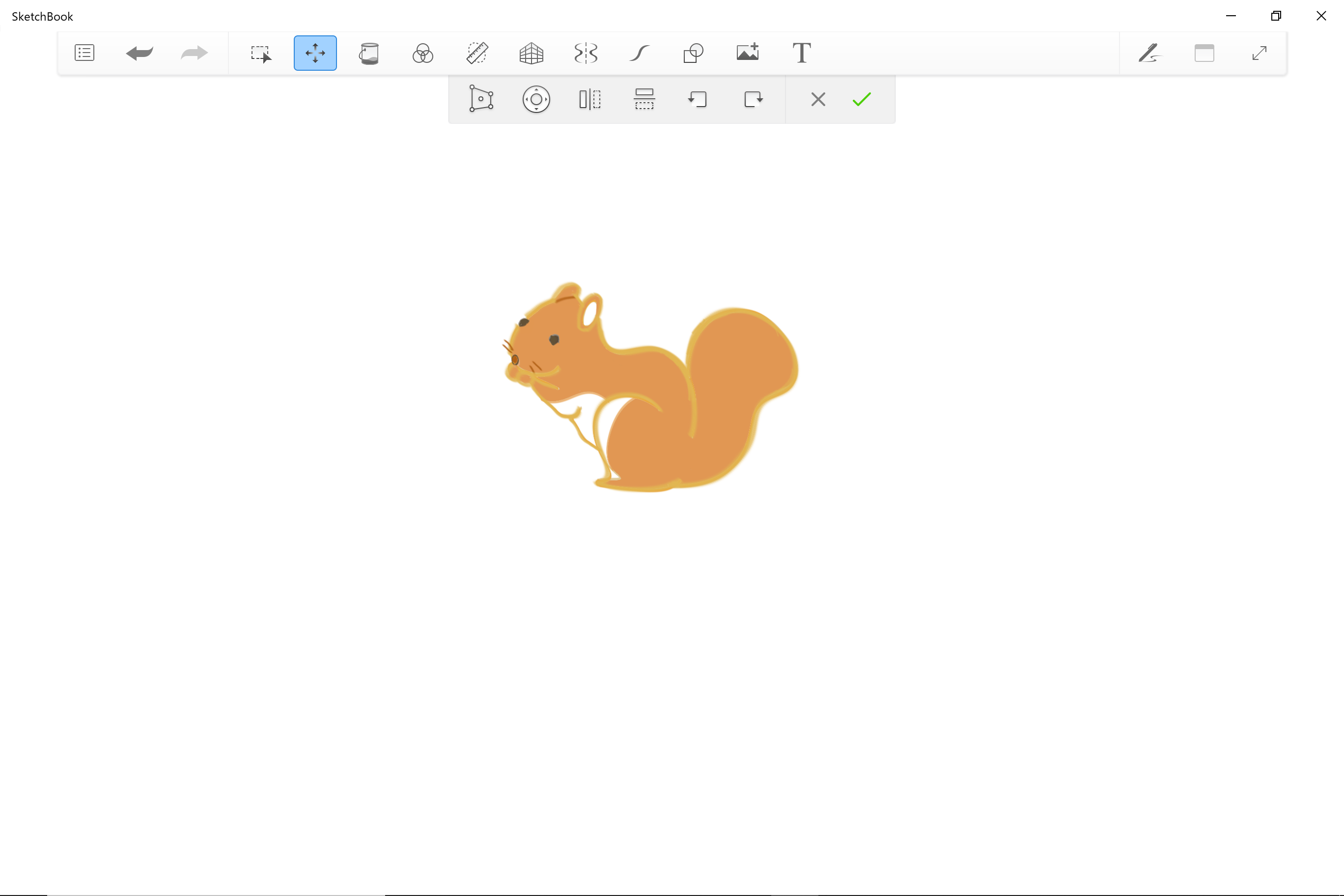Viewport: 1344px width, 896px height.
Task: Undo the last action
Action: pyautogui.click(x=140, y=53)
